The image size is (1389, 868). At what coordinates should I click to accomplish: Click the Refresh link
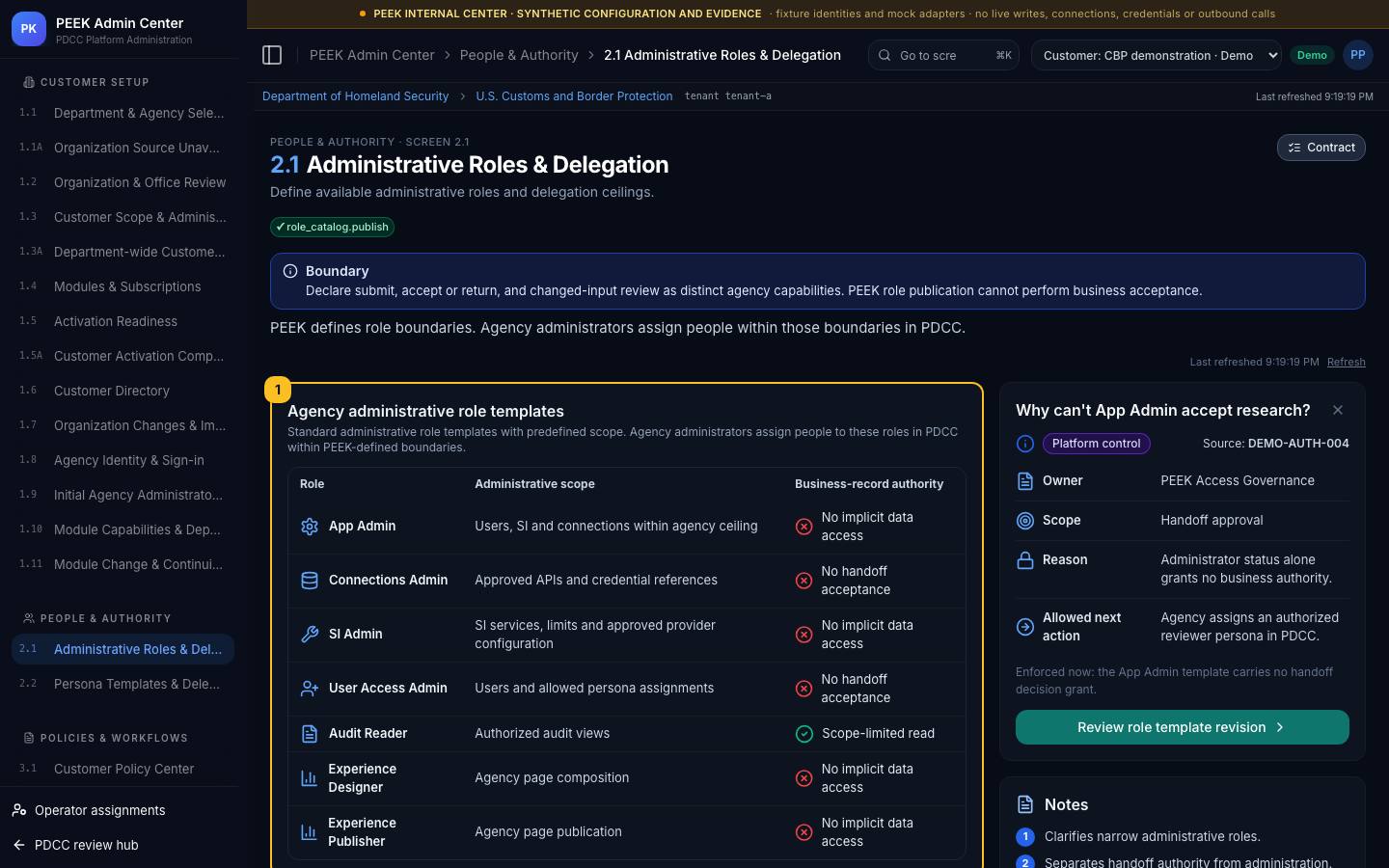click(x=1346, y=362)
